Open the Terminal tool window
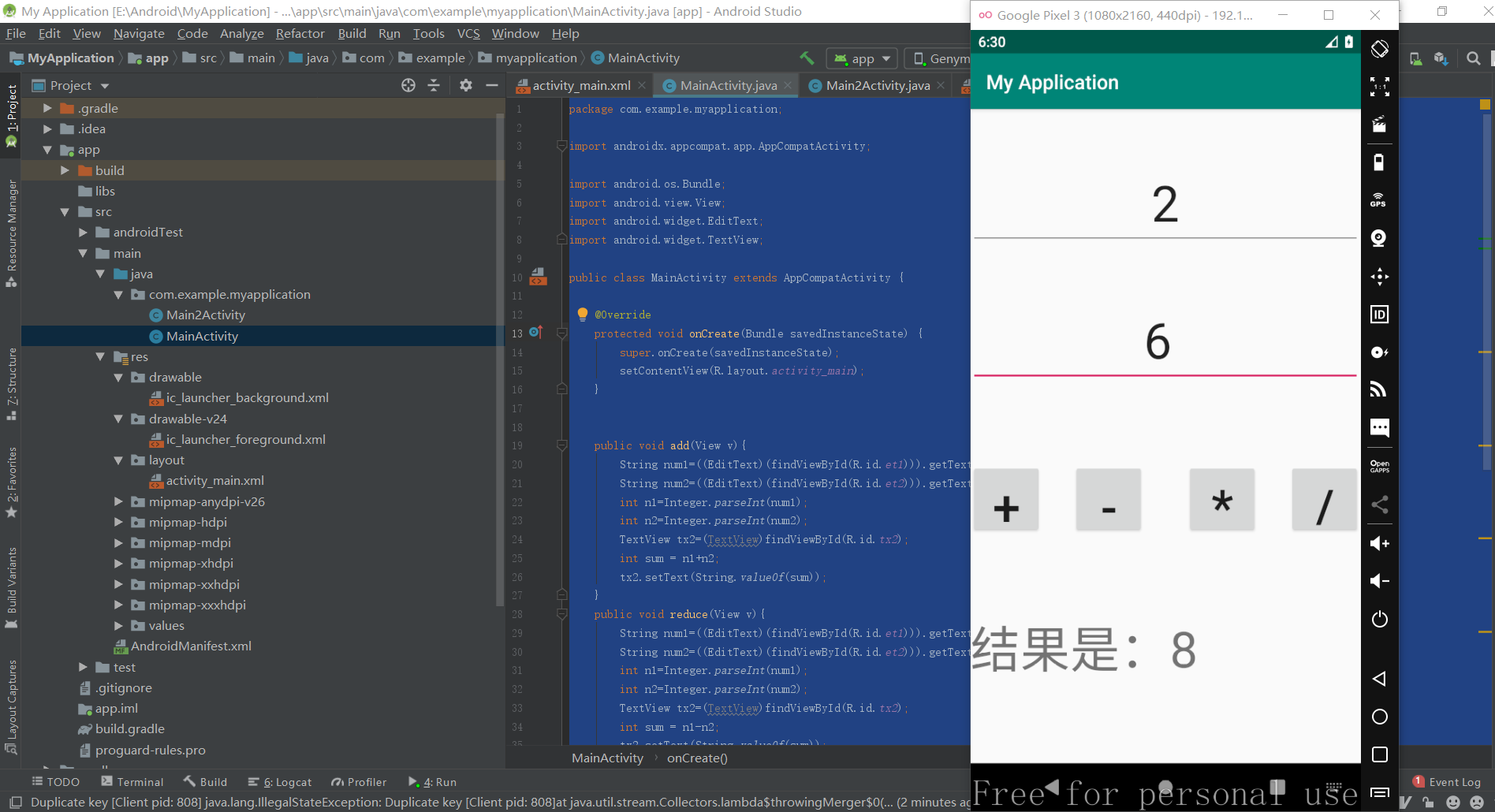The height and width of the screenshot is (812, 1495). click(132, 782)
